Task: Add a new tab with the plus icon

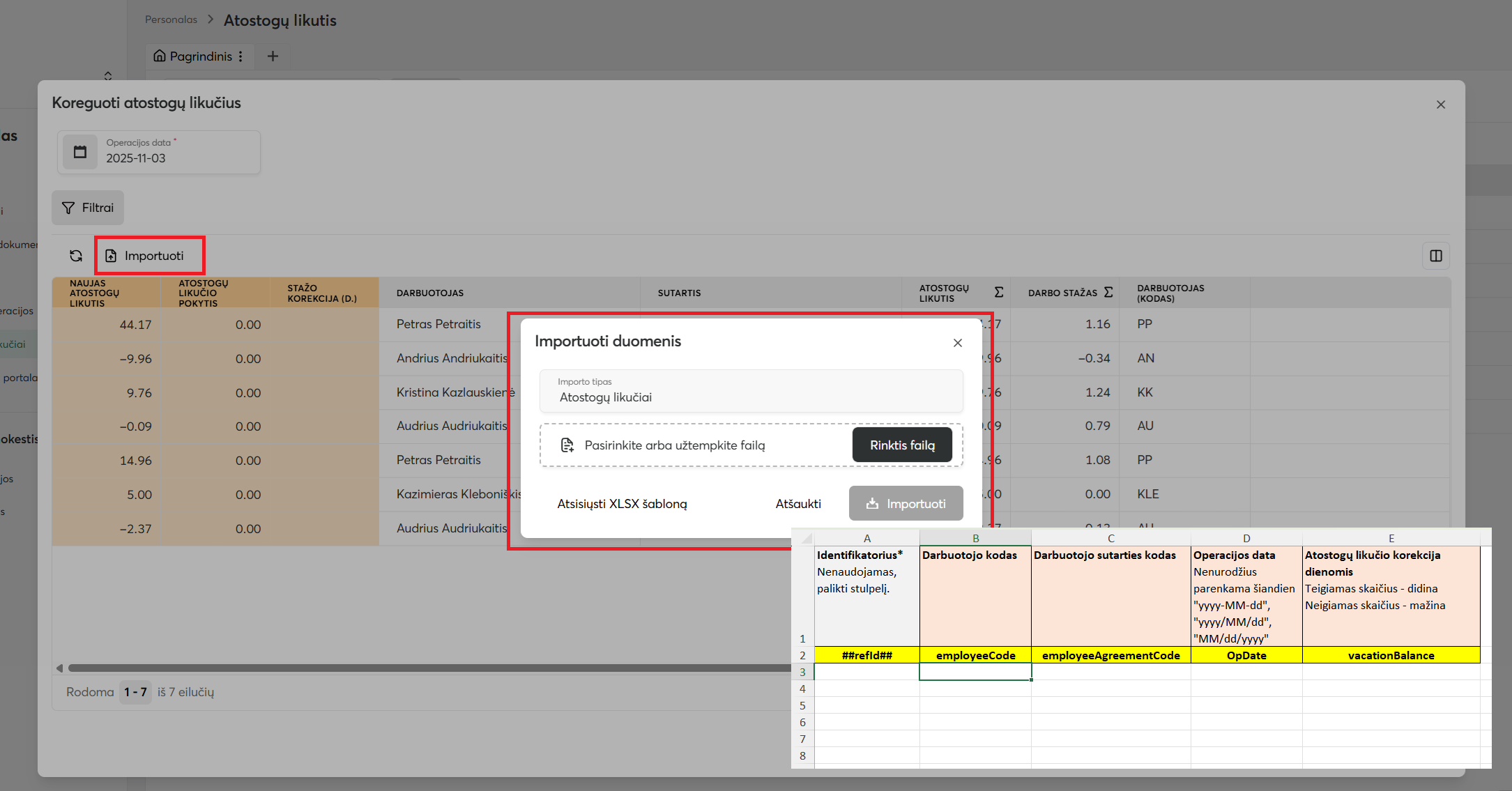Action: coord(273,56)
